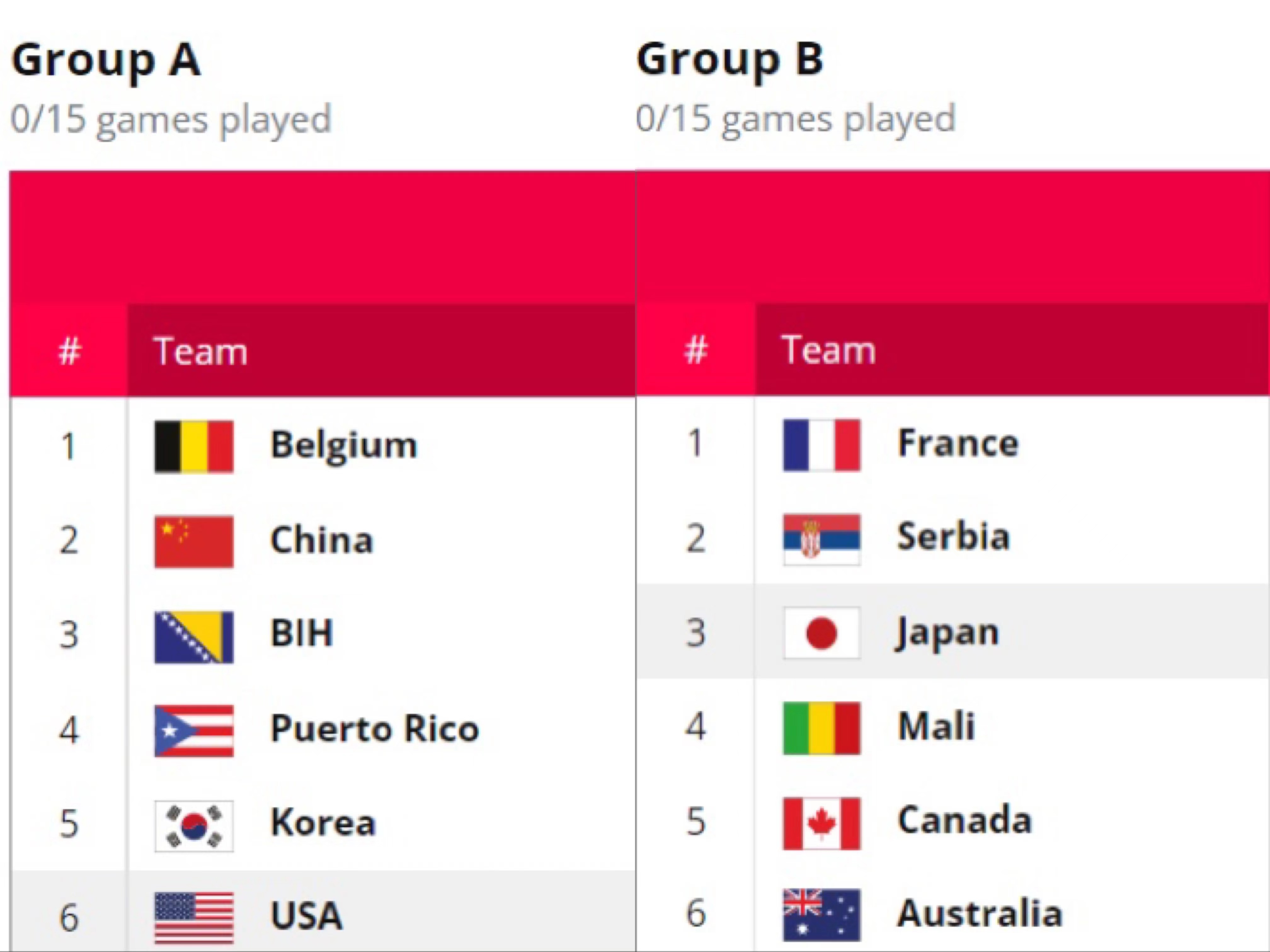Open the Puerto Rico team link
1270x952 pixels.
pyautogui.click(x=374, y=729)
